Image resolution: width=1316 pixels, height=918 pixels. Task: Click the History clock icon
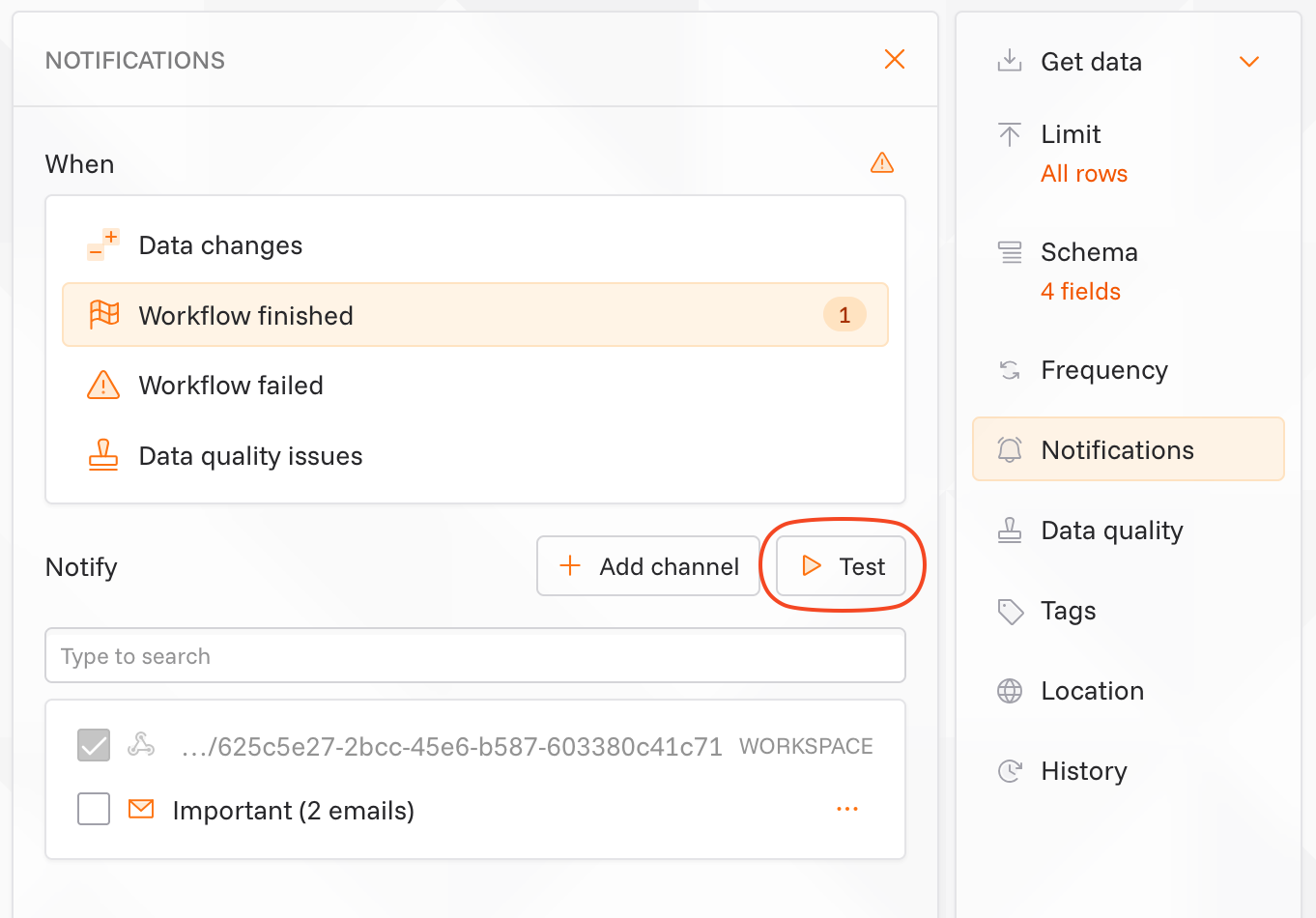click(x=1010, y=771)
